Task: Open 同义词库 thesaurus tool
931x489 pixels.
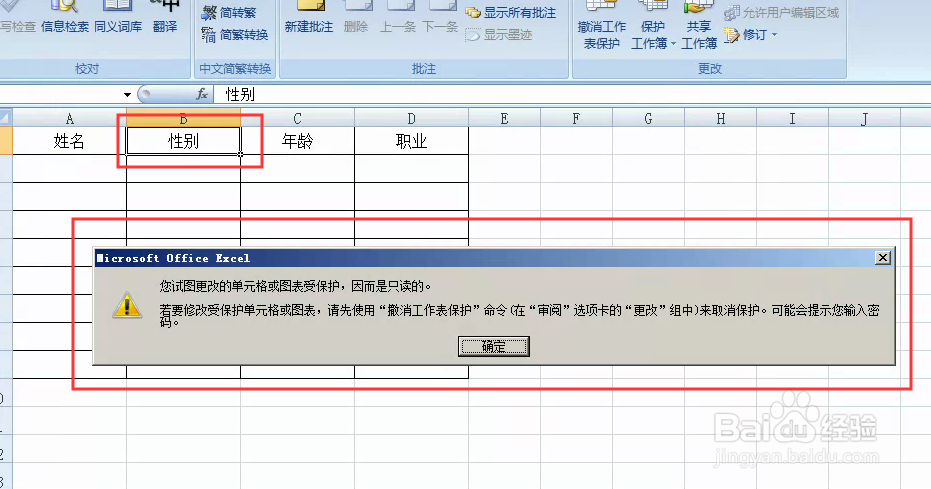Action: point(118,16)
